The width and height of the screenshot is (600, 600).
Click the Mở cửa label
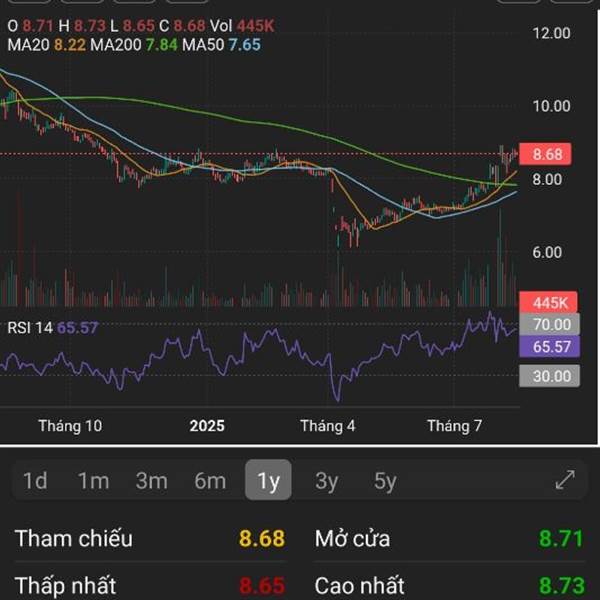(352, 538)
